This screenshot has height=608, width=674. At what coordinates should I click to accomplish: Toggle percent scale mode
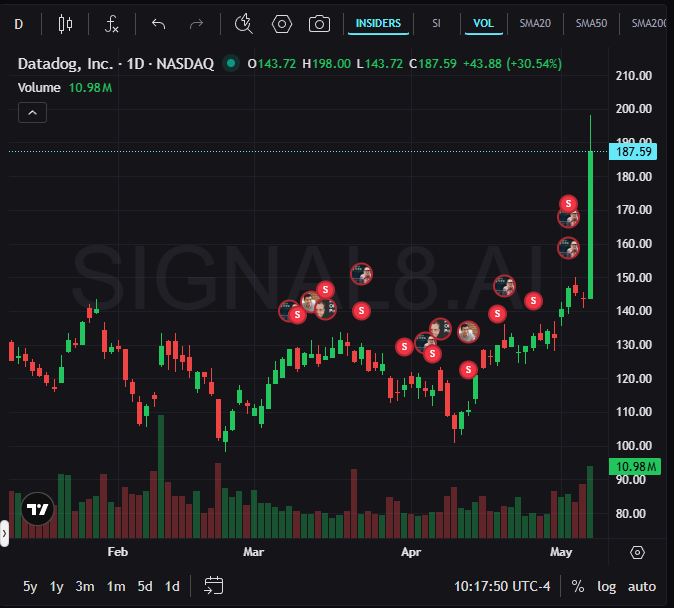coord(578,586)
